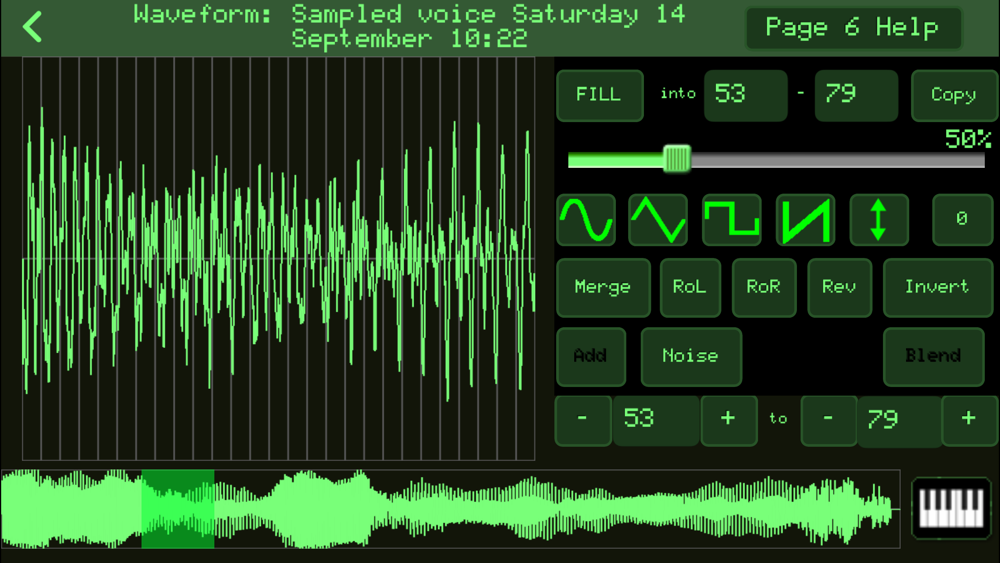Decrease the range start value 53
Screen dimensions: 1000x563
click(583, 420)
